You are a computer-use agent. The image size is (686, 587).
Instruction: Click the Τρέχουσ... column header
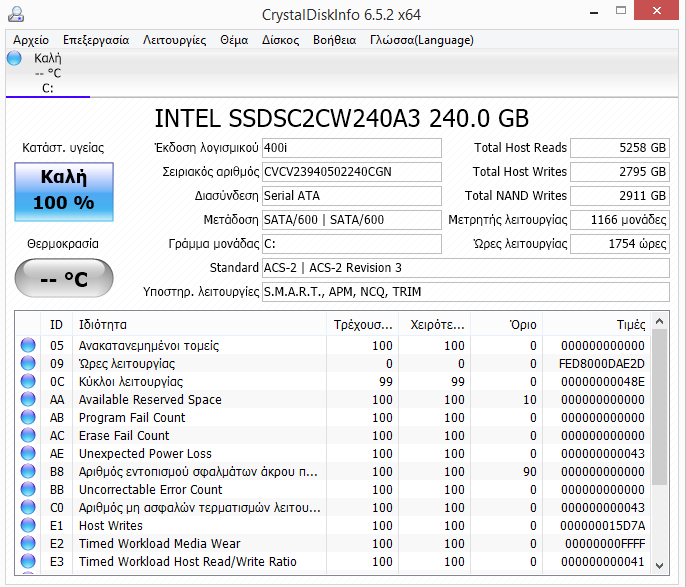[x=363, y=325]
